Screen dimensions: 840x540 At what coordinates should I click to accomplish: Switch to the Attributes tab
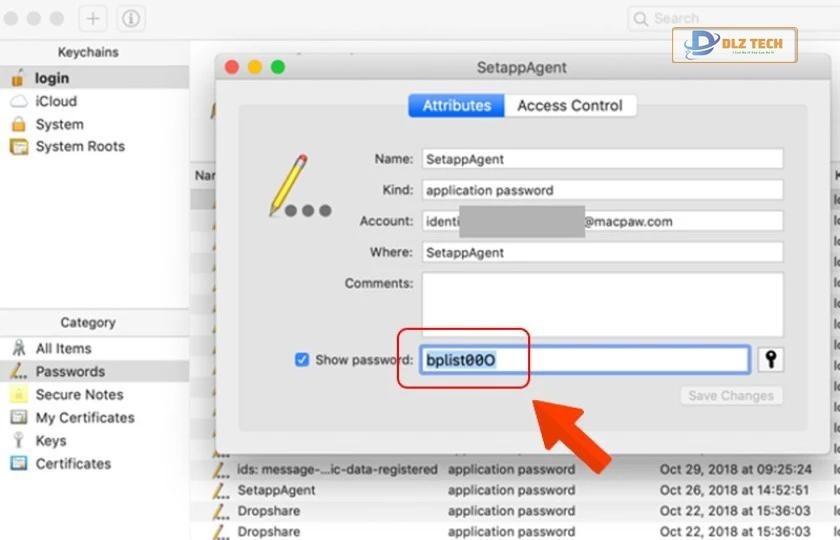point(456,106)
